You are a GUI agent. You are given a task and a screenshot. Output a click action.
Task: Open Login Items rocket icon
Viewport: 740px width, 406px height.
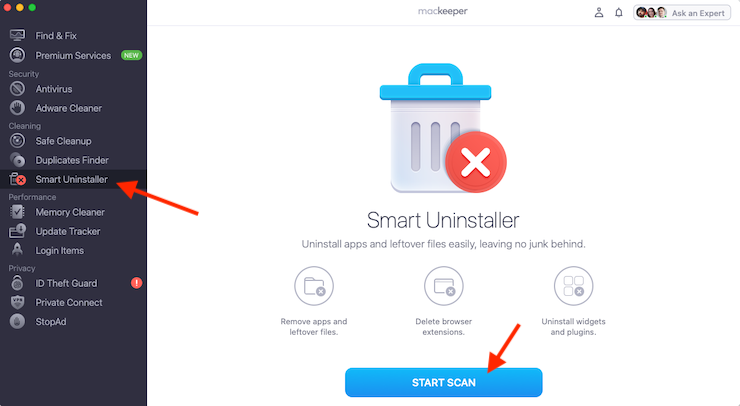17,250
